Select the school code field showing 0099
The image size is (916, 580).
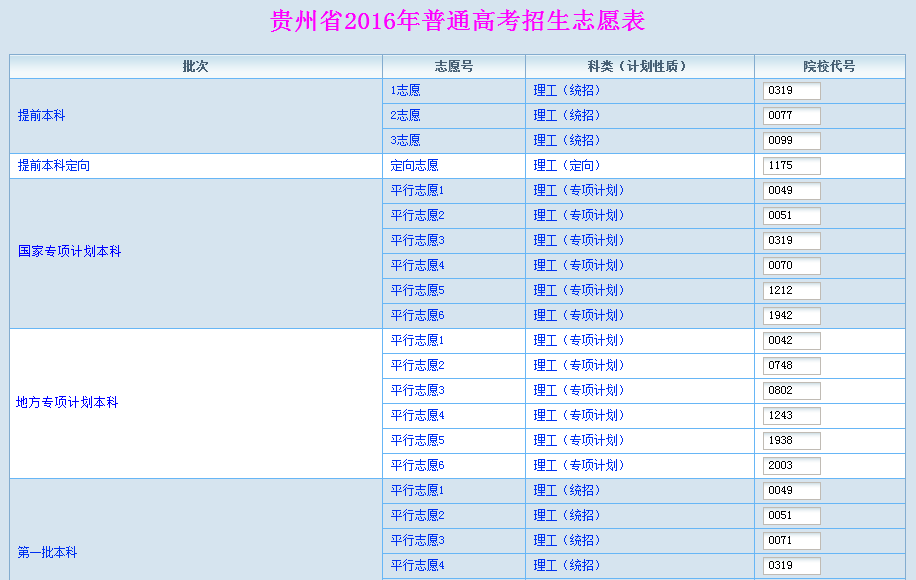point(791,141)
